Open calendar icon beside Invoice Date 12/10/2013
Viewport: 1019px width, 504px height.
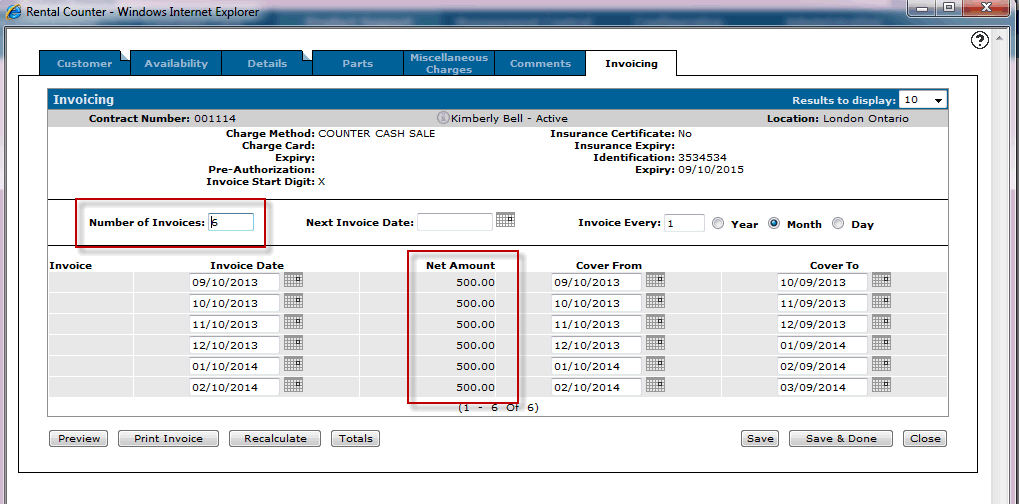[293, 344]
